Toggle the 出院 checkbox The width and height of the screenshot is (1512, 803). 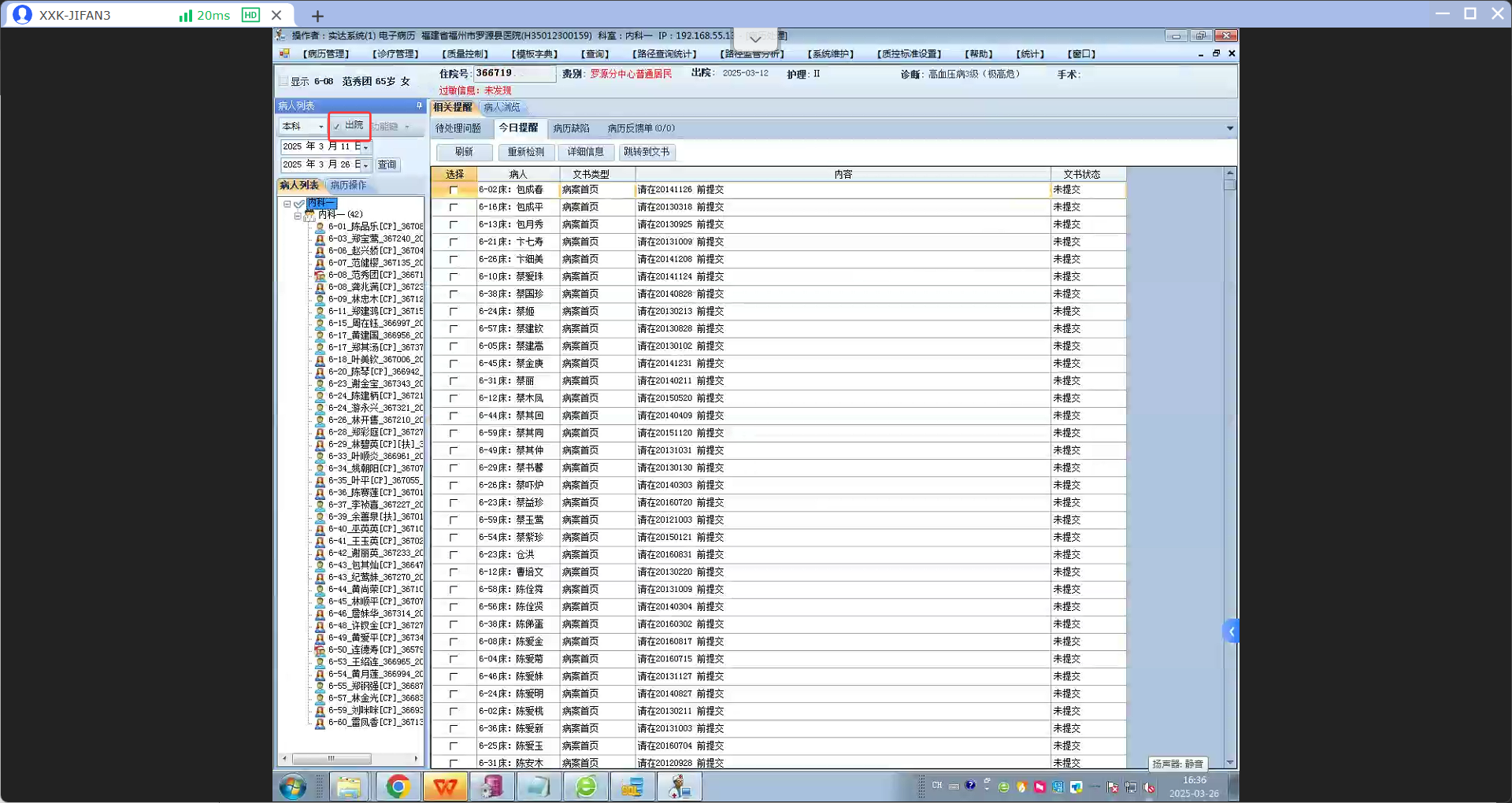tap(337, 126)
